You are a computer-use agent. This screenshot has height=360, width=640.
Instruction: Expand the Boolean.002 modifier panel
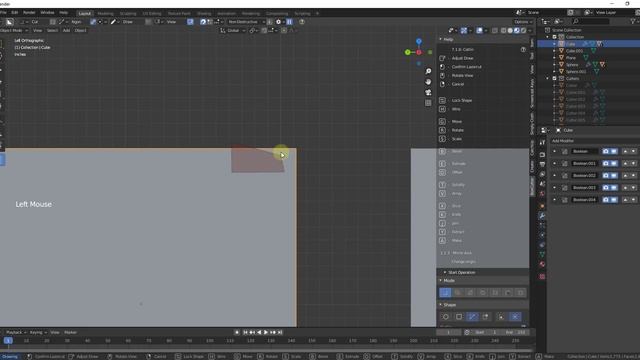554,176
